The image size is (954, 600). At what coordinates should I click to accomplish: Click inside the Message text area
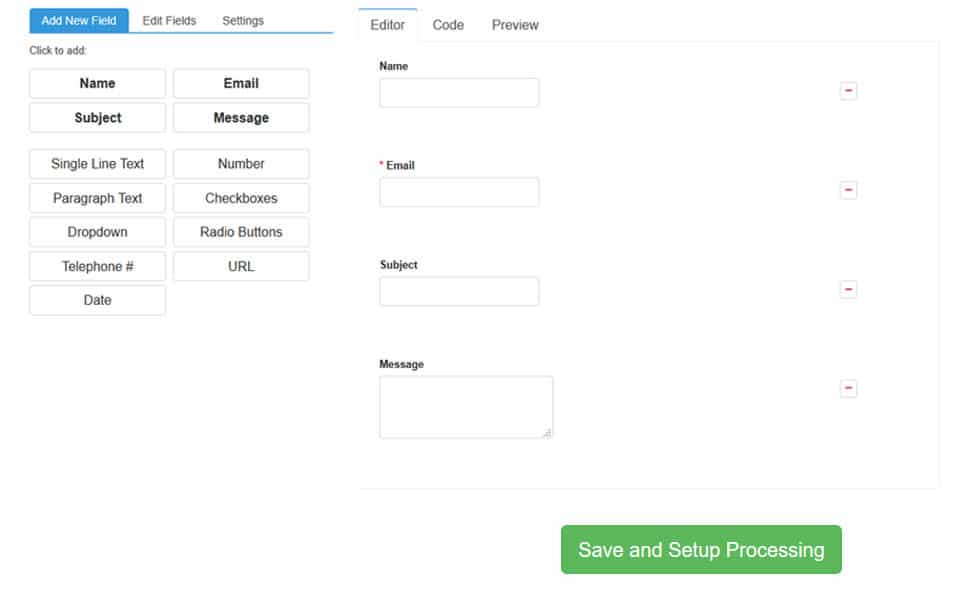(x=466, y=406)
